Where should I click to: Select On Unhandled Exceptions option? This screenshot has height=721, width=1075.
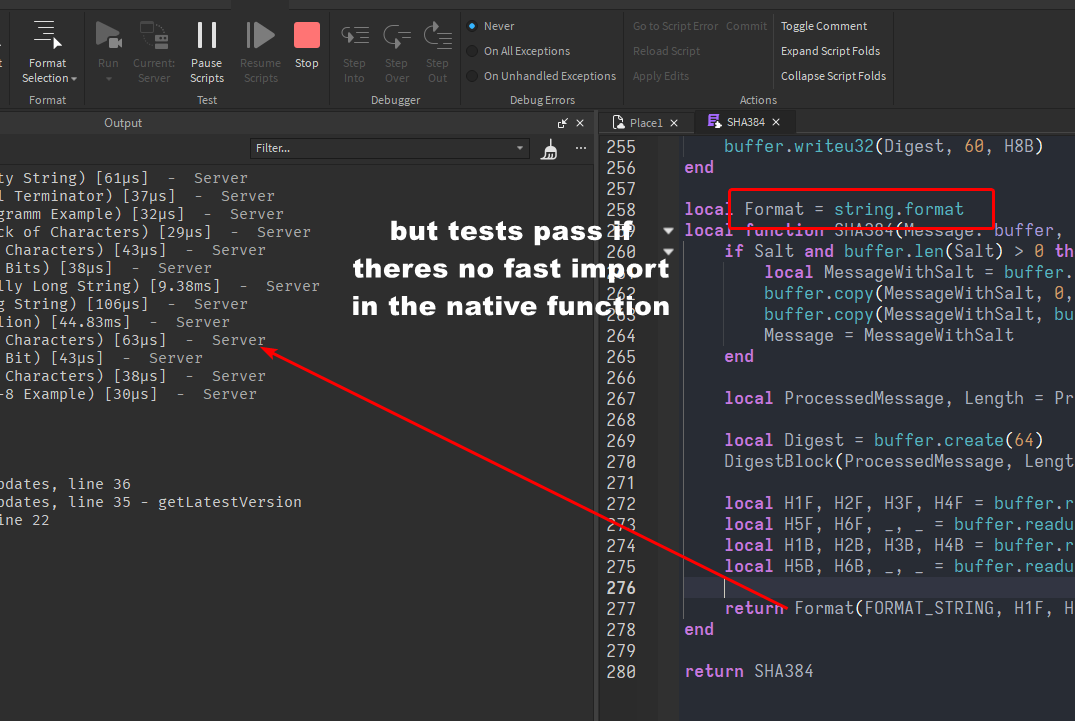[x=542, y=76]
